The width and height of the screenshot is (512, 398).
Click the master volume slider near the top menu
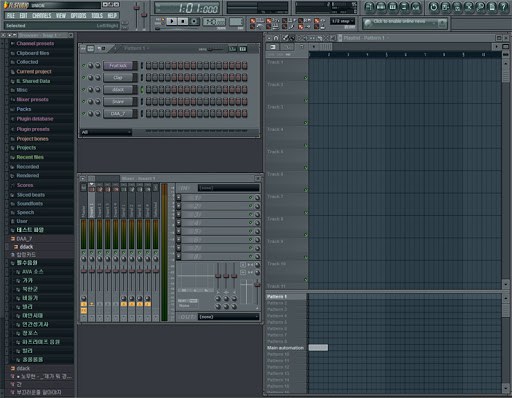coord(136,8)
